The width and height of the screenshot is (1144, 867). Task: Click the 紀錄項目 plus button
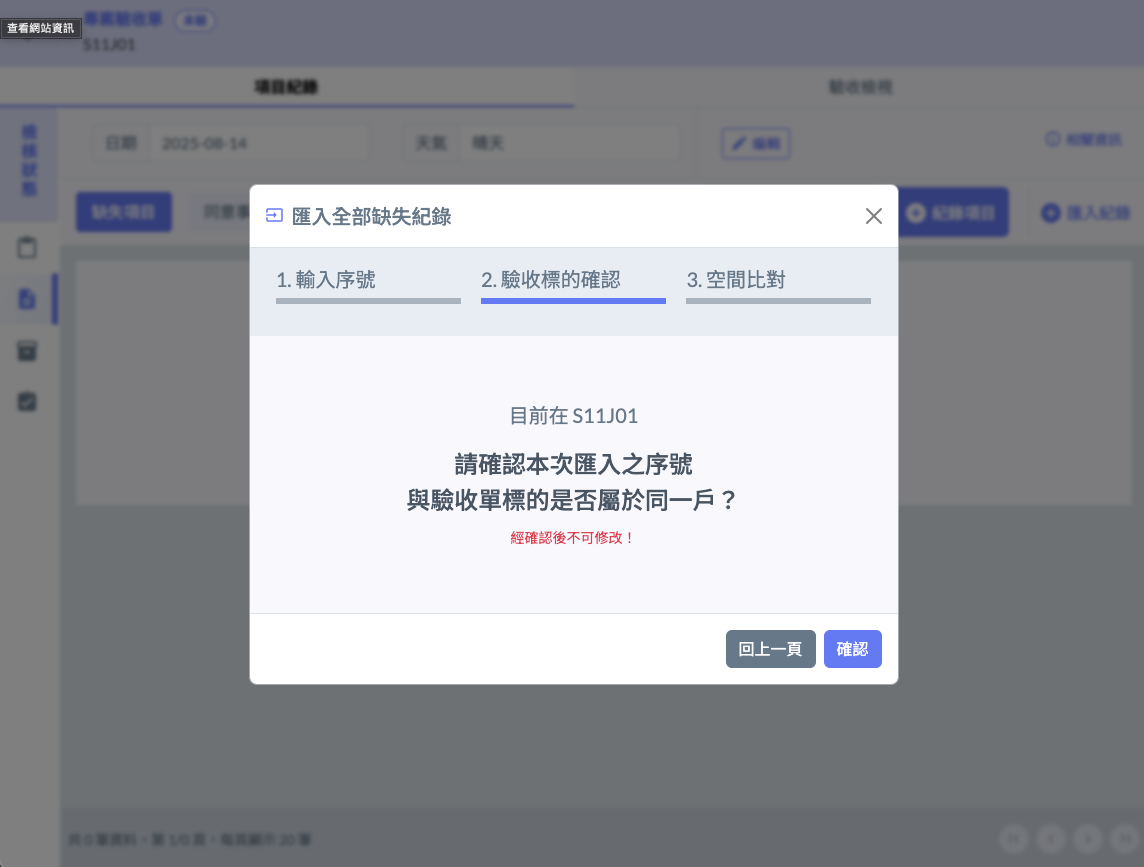pos(953,213)
